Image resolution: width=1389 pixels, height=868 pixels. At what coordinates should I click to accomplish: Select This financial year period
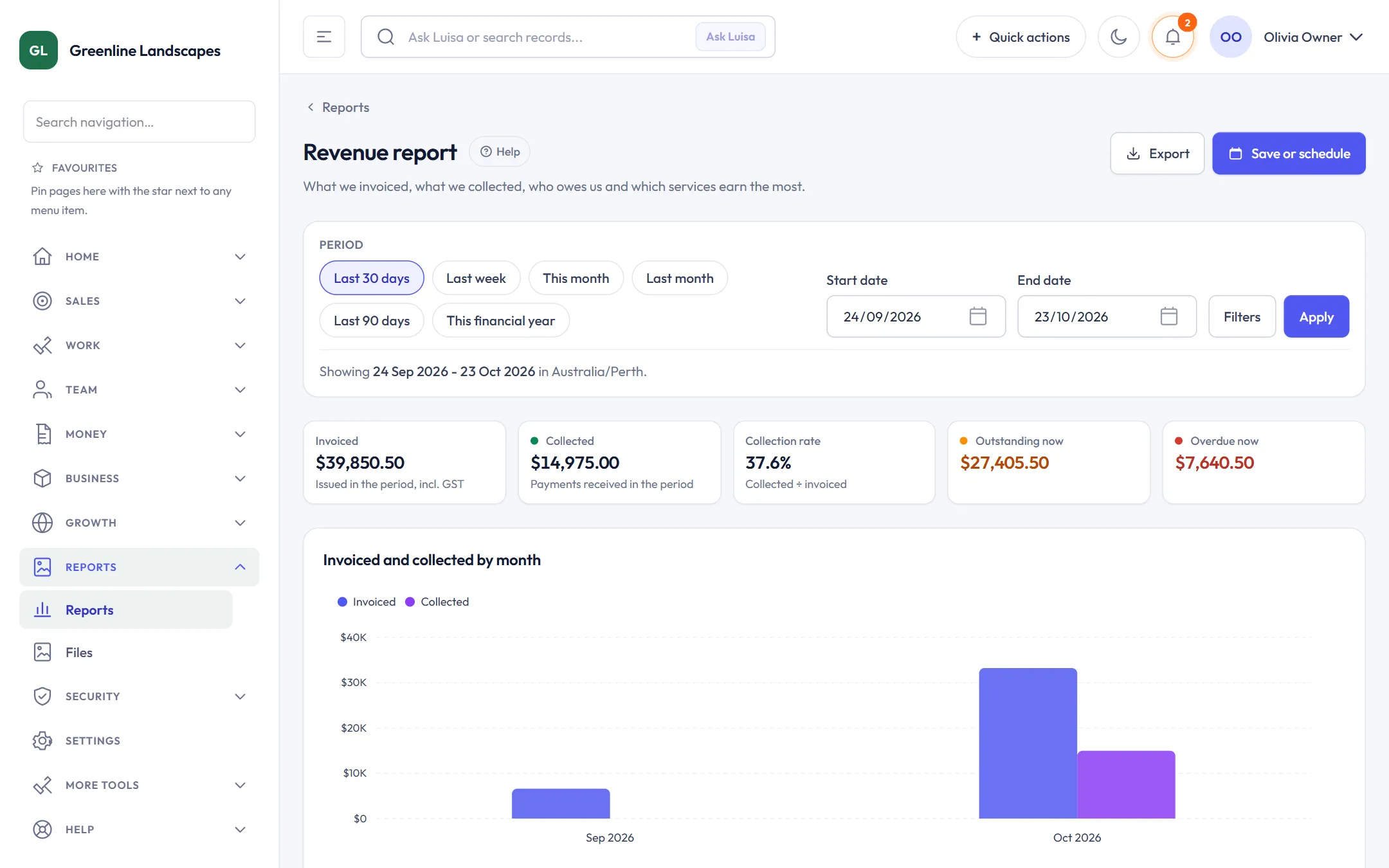(x=500, y=321)
